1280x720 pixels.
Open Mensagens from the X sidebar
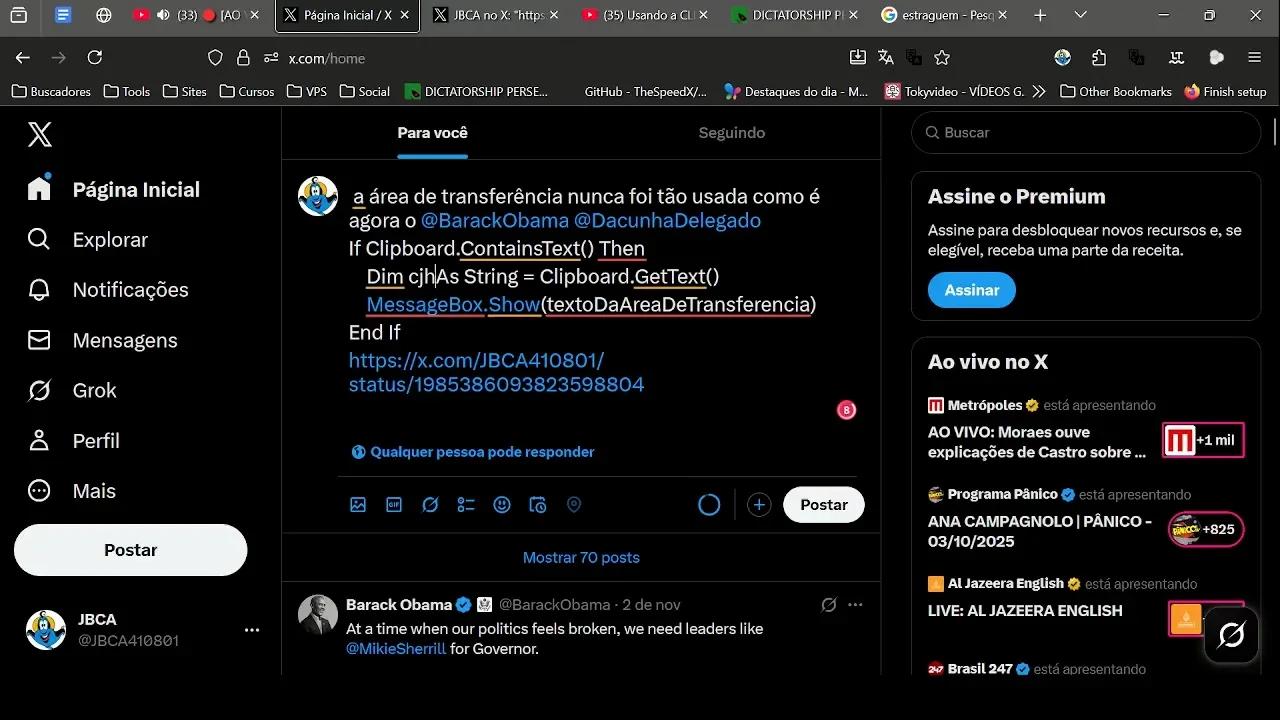(x=102, y=340)
